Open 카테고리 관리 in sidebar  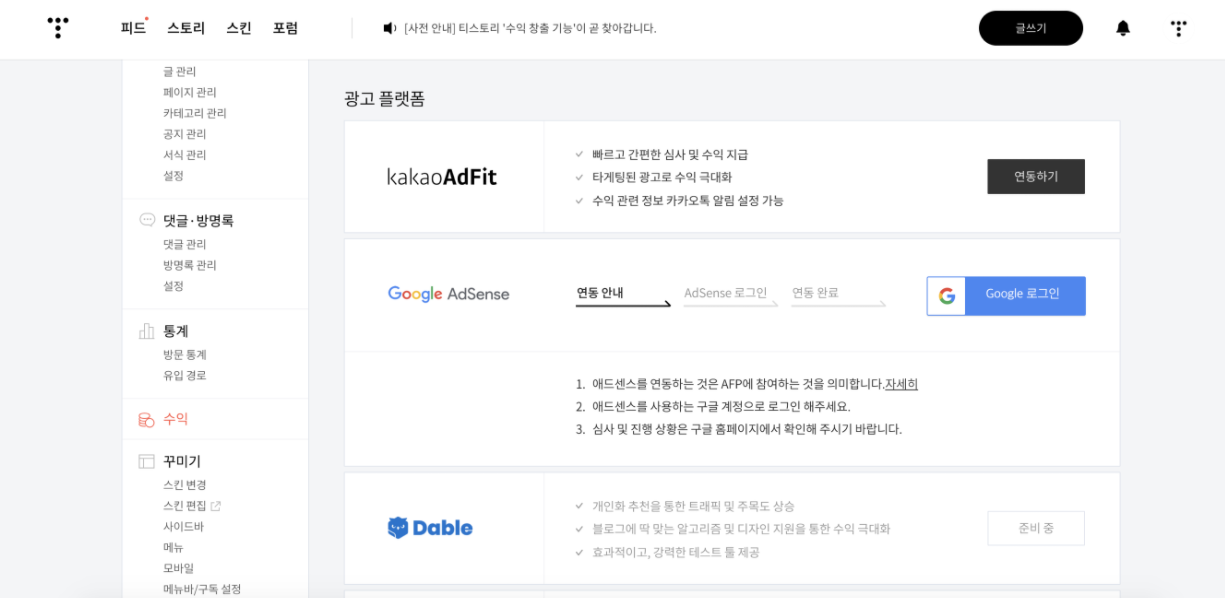pos(195,113)
